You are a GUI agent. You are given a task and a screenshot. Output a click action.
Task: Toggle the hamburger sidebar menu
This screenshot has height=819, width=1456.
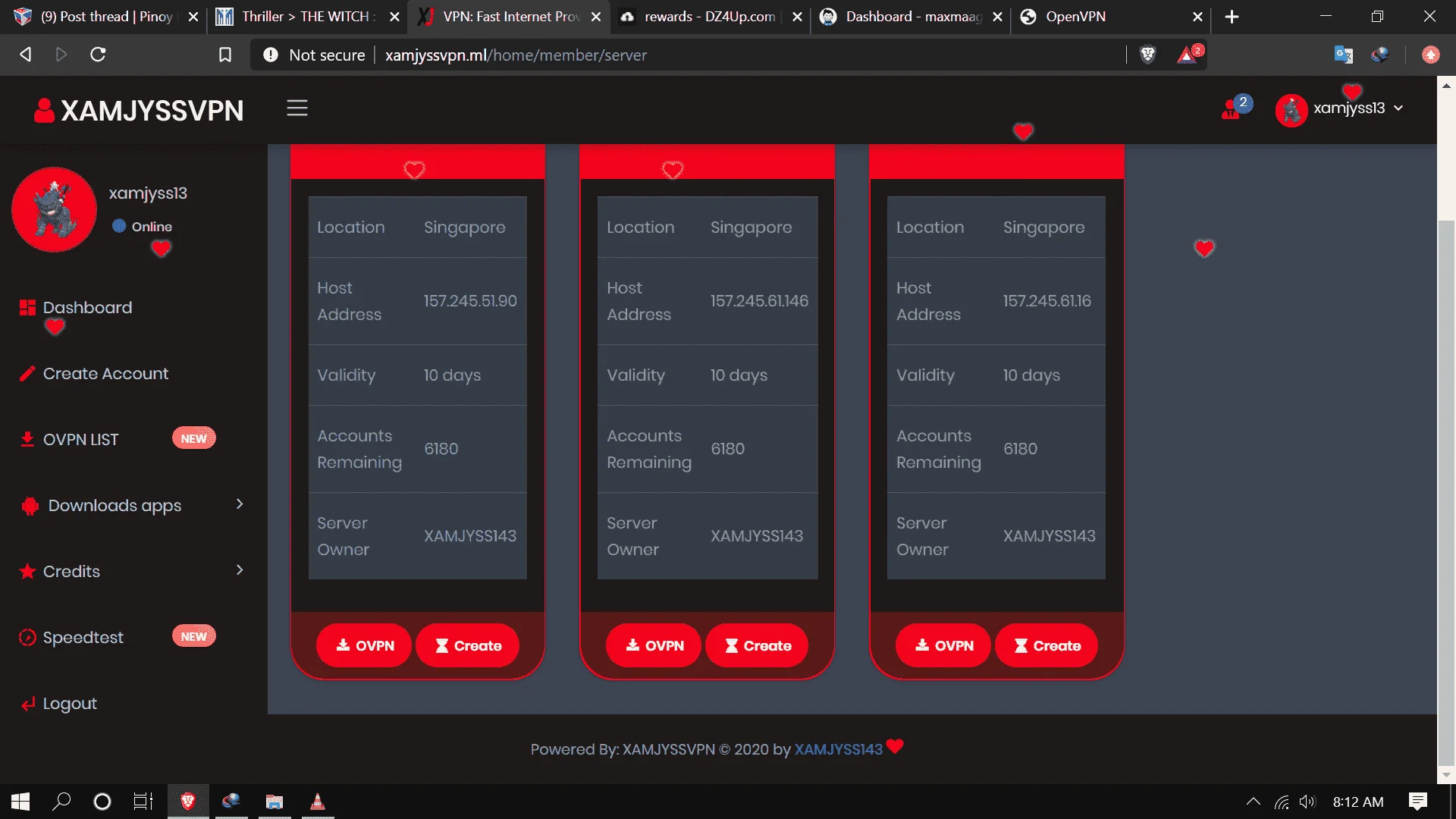(x=297, y=108)
